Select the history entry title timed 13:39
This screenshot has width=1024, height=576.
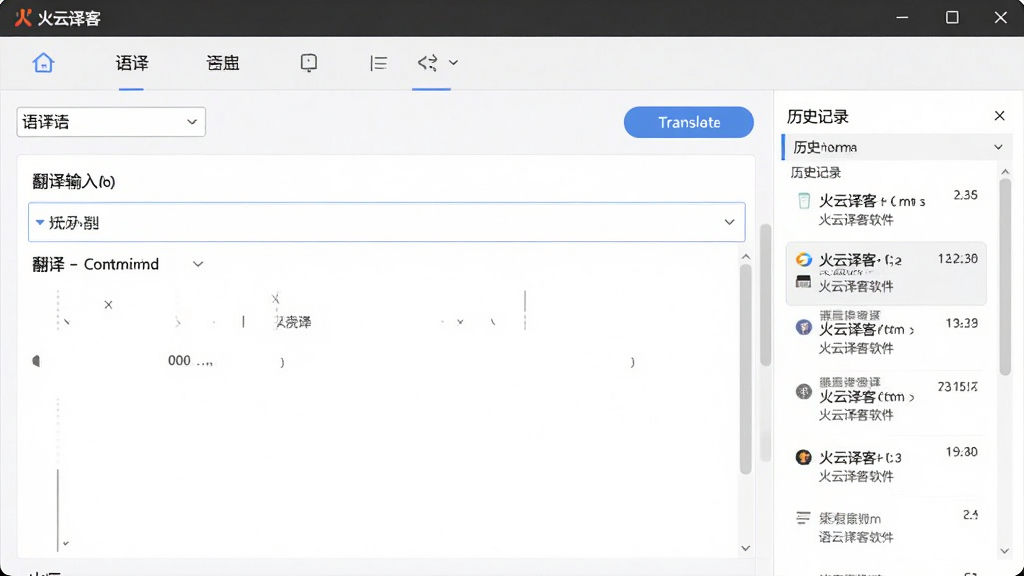[x=867, y=329]
